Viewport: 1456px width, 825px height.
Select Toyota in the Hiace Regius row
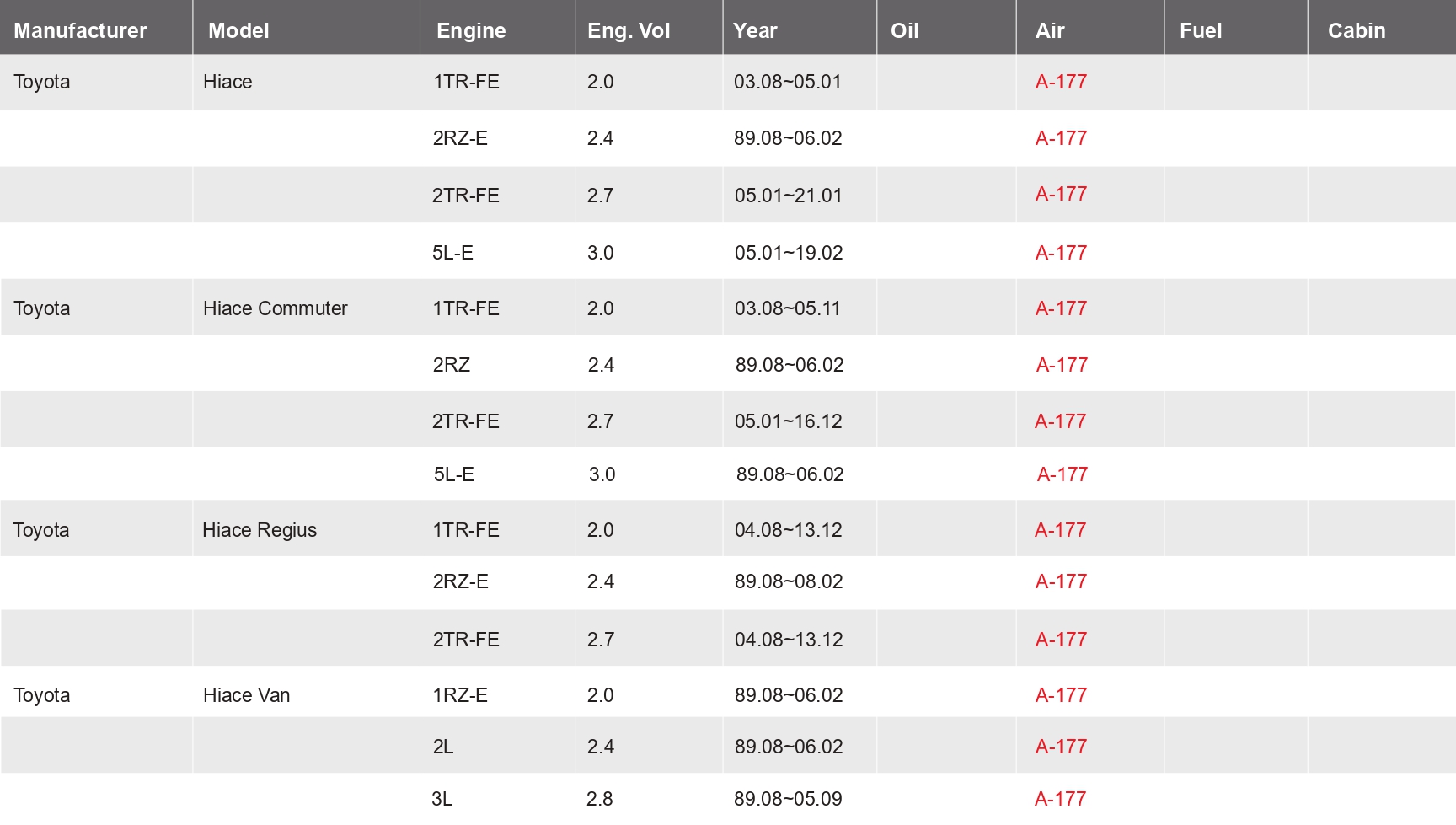pyautogui.click(x=40, y=530)
